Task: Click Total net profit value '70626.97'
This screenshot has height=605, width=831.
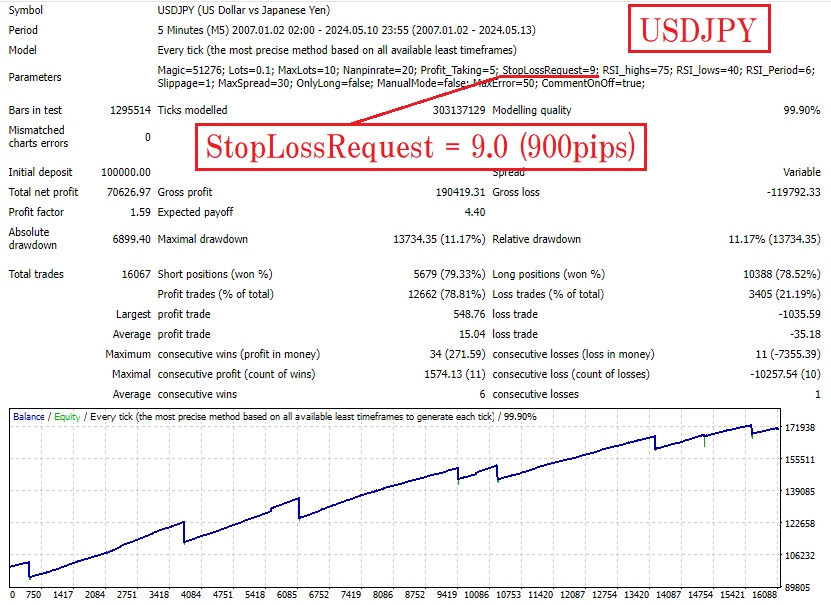Action: coord(129,192)
